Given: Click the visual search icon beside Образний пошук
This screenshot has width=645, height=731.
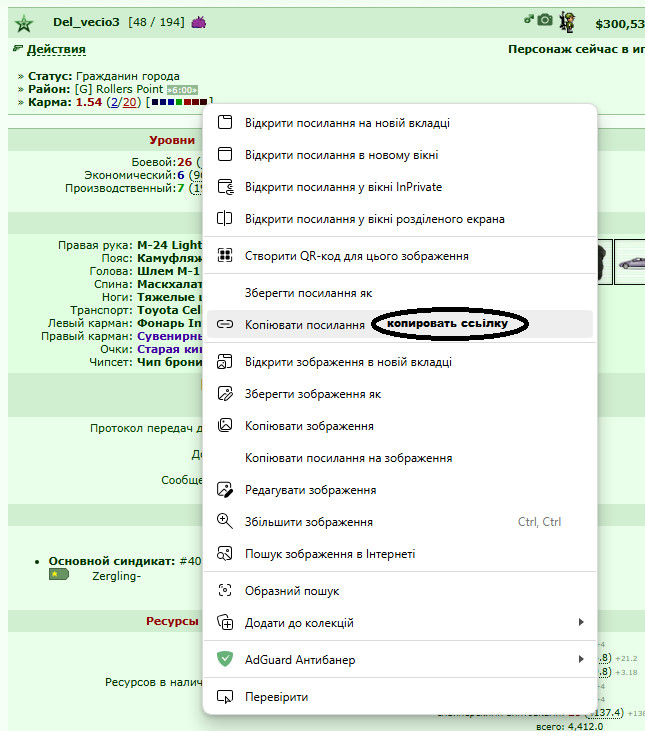Looking at the screenshot, I should click(225, 590).
